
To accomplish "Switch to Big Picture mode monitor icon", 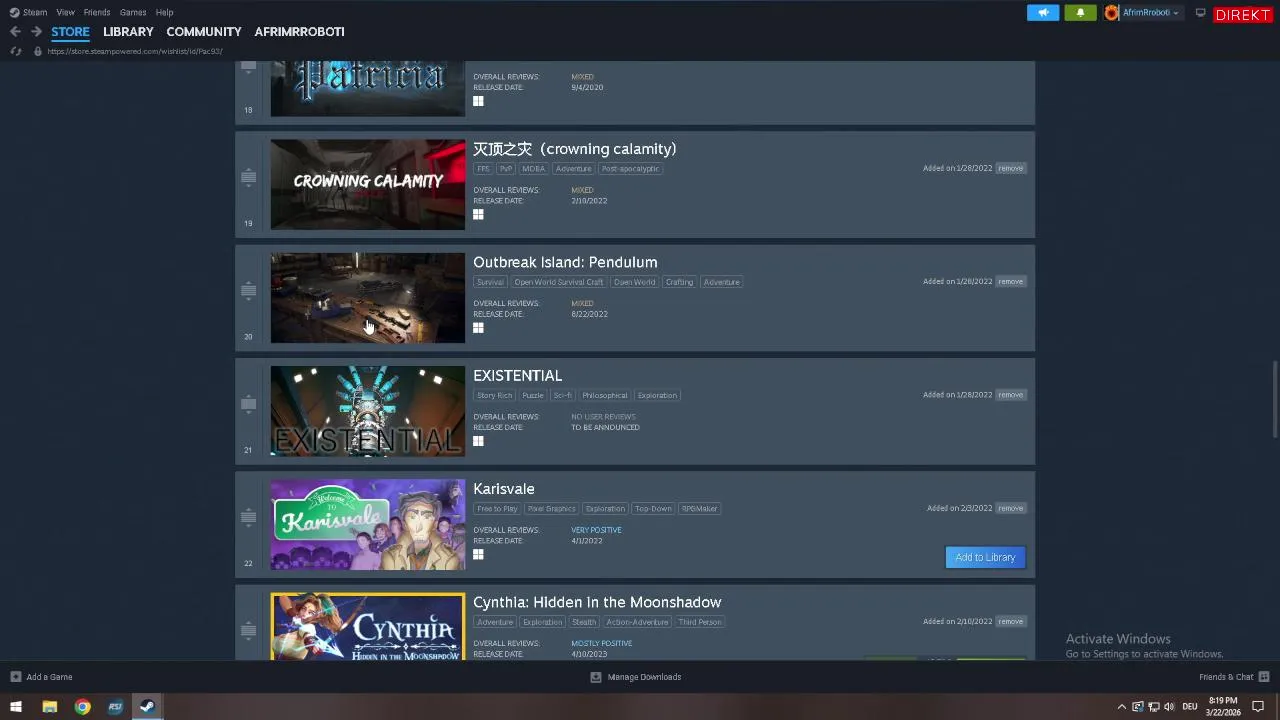I will point(1201,13).
